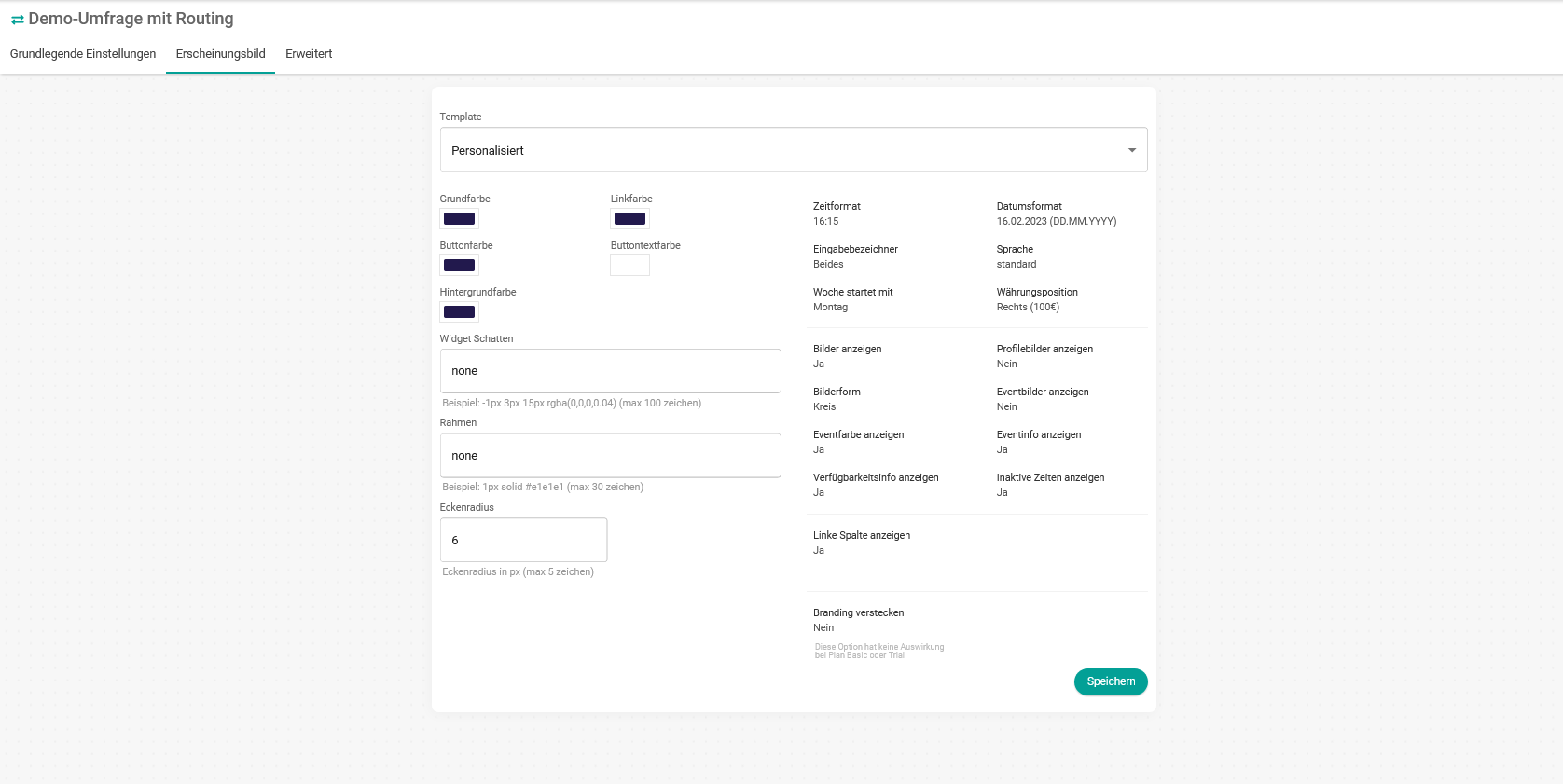Pick the Buttonfarbe color swatch
This screenshot has height=784, width=1563.
(459, 266)
